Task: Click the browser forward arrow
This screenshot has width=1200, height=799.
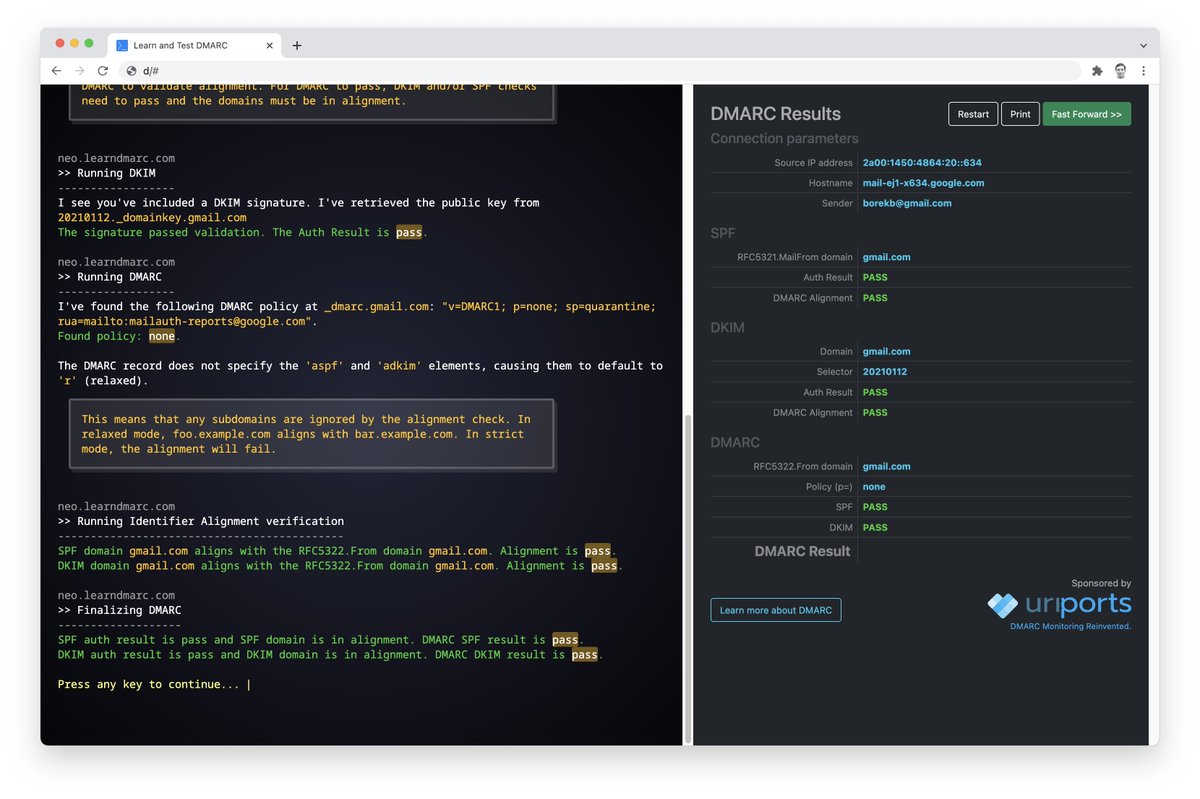Action: click(x=79, y=71)
